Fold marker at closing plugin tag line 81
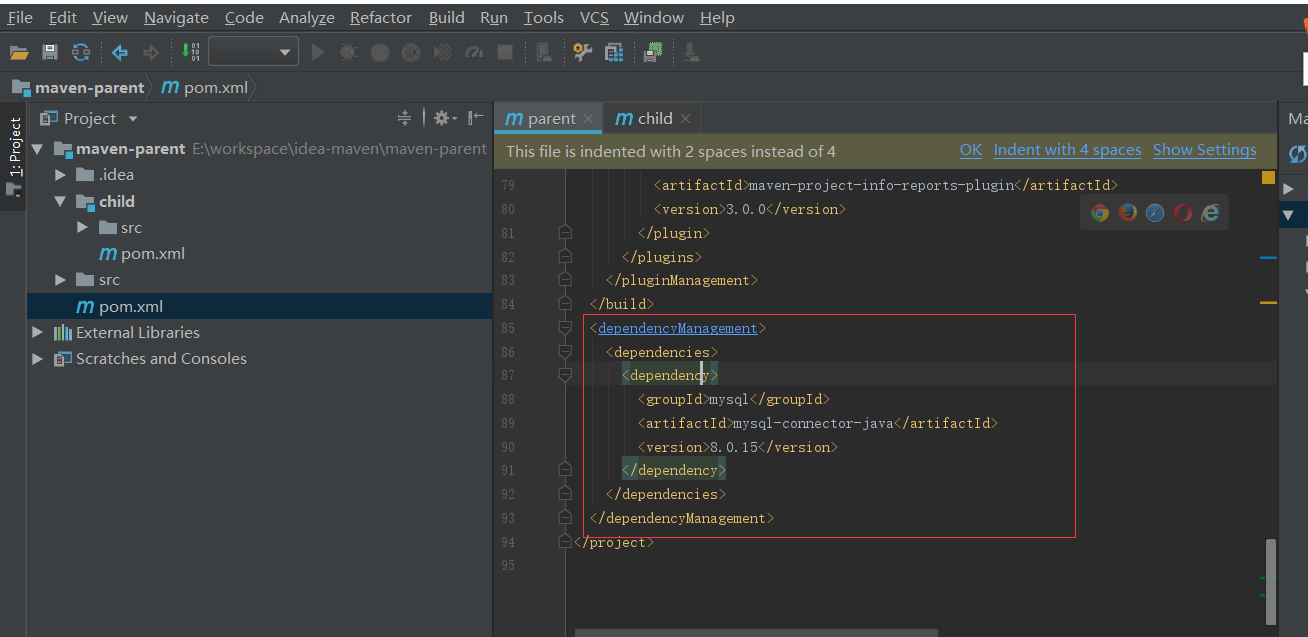The width and height of the screenshot is (1308, 637). (565, 233)
